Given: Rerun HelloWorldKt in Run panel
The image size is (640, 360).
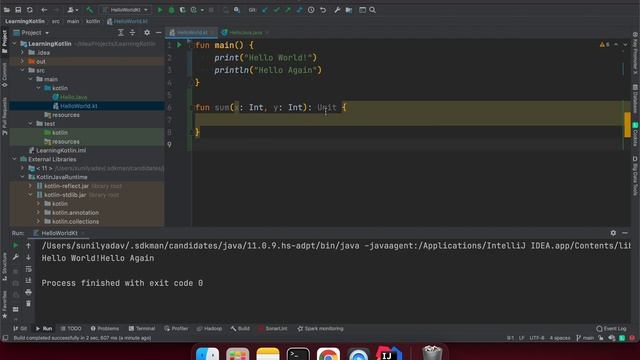Looking at the screenshot, I should (x=16, y=246).
